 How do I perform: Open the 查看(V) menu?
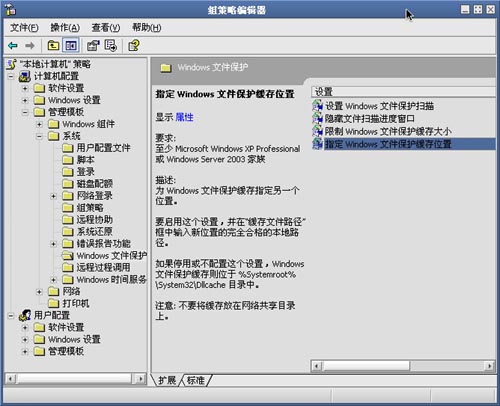click(106, 27)
